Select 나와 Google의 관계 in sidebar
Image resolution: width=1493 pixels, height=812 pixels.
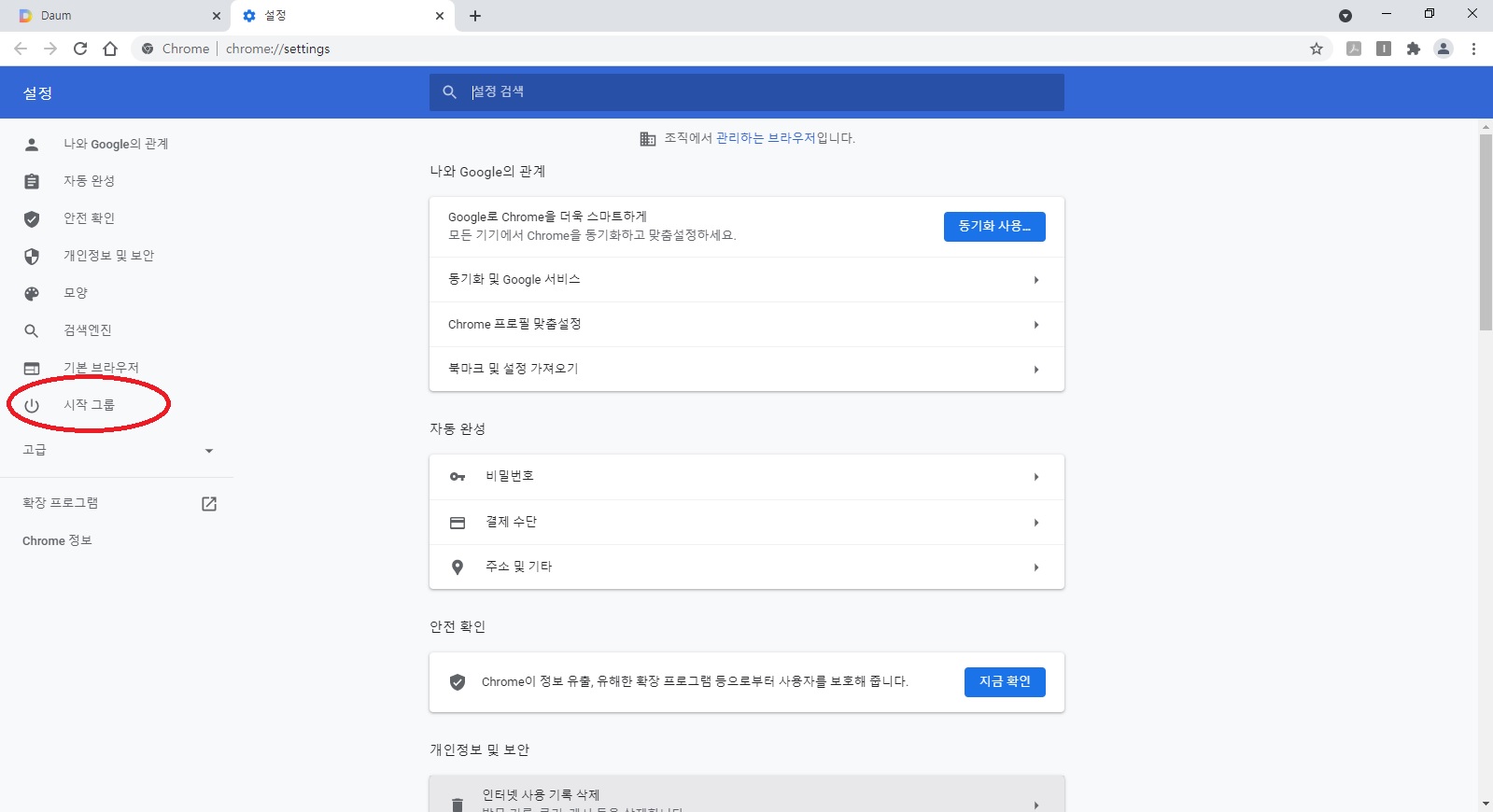point(116,144)
